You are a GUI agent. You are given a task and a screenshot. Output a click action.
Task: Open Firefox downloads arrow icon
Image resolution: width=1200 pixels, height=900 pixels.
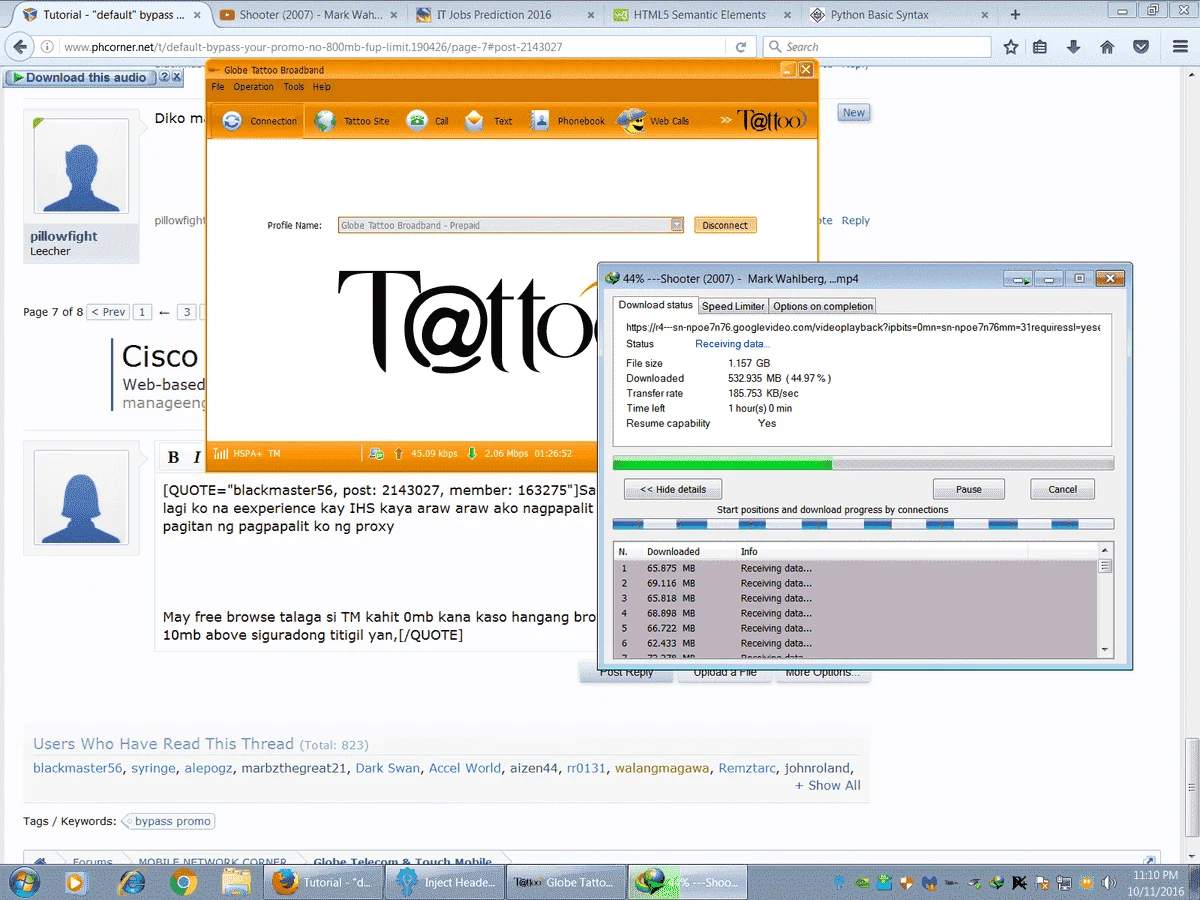click(x=1073, y=47)
